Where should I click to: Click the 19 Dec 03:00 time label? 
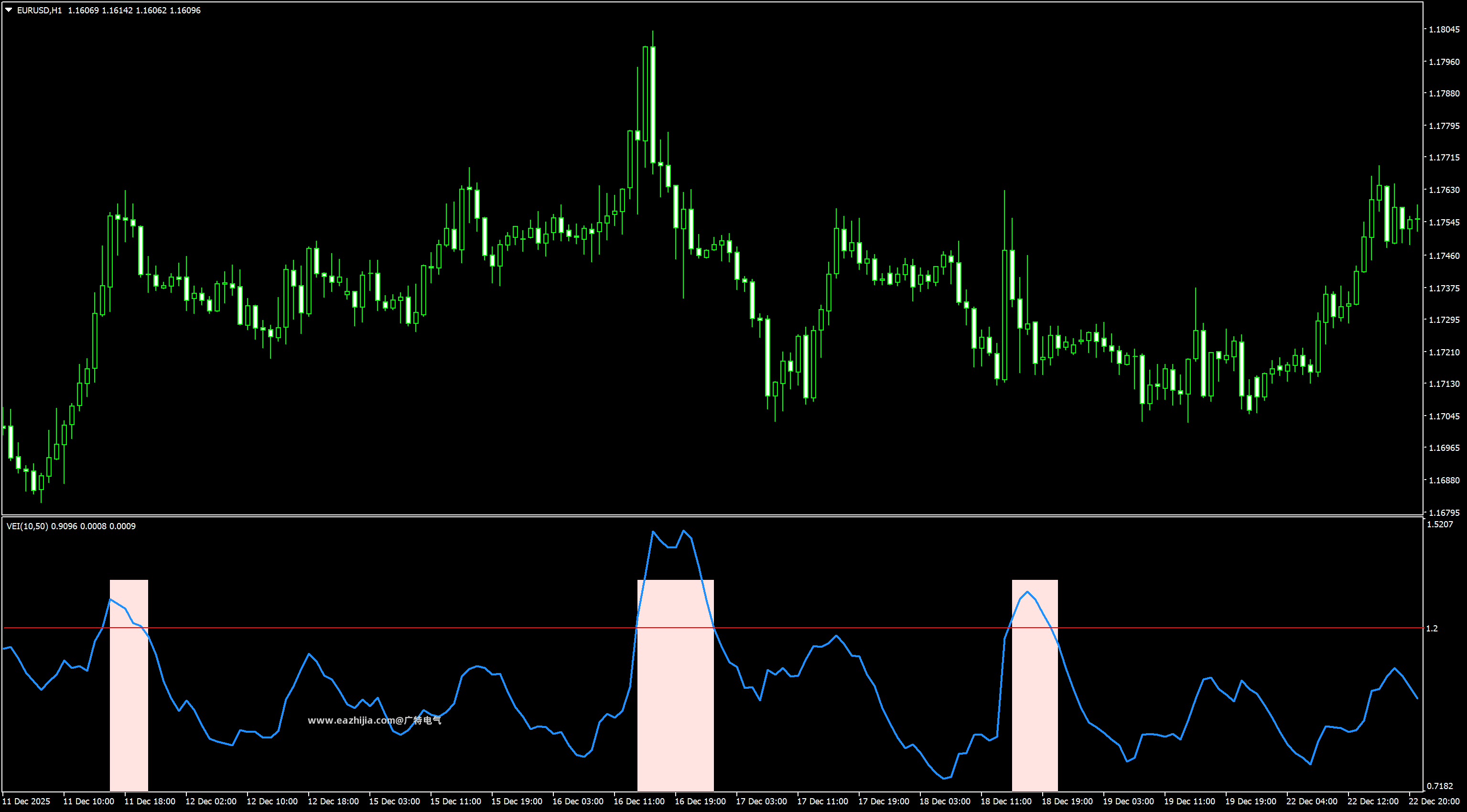(x=1129, y=802)
